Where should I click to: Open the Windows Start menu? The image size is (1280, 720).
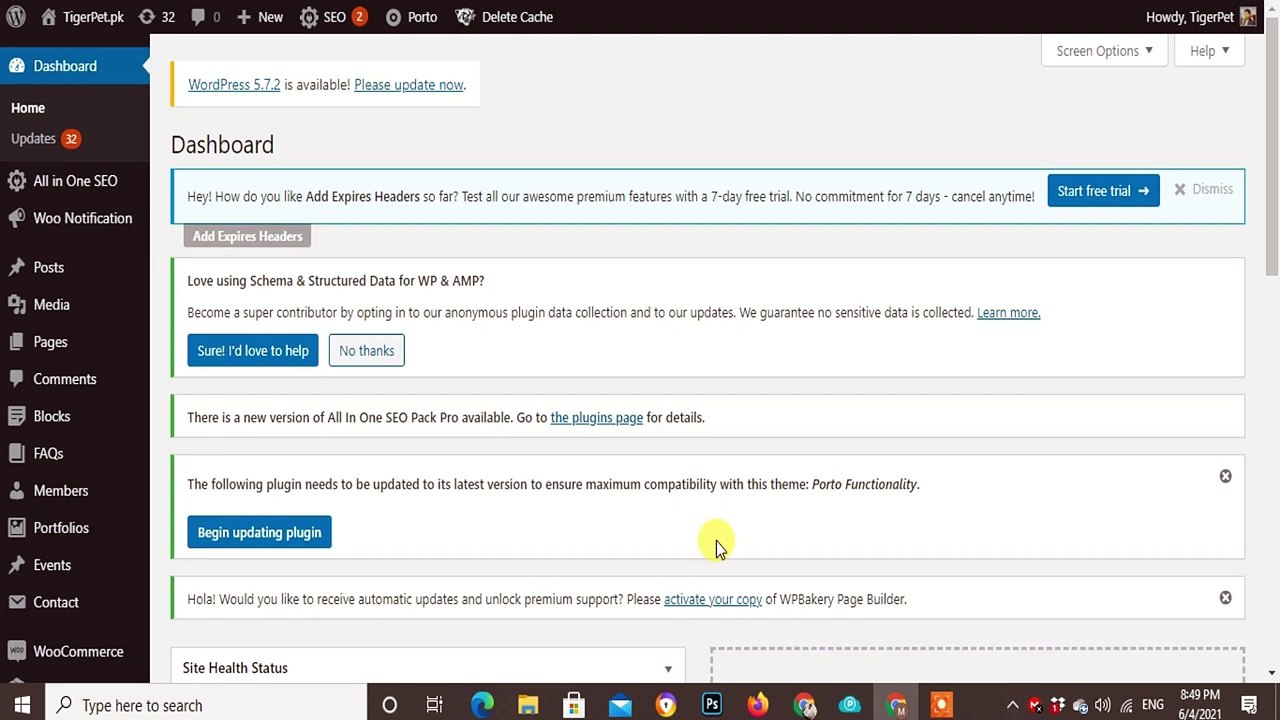pos(22,705)
